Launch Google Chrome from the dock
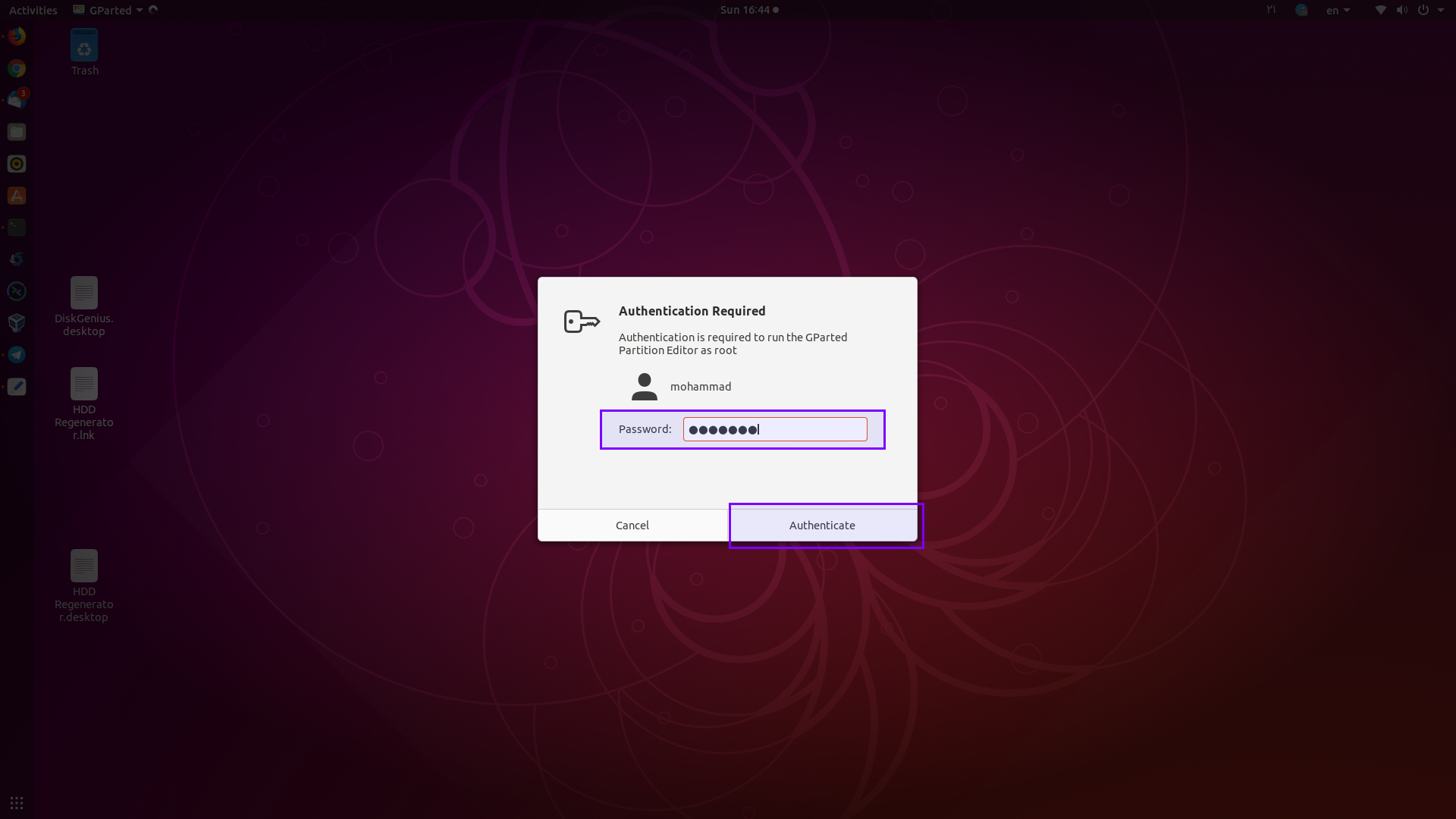 point(17,68)
